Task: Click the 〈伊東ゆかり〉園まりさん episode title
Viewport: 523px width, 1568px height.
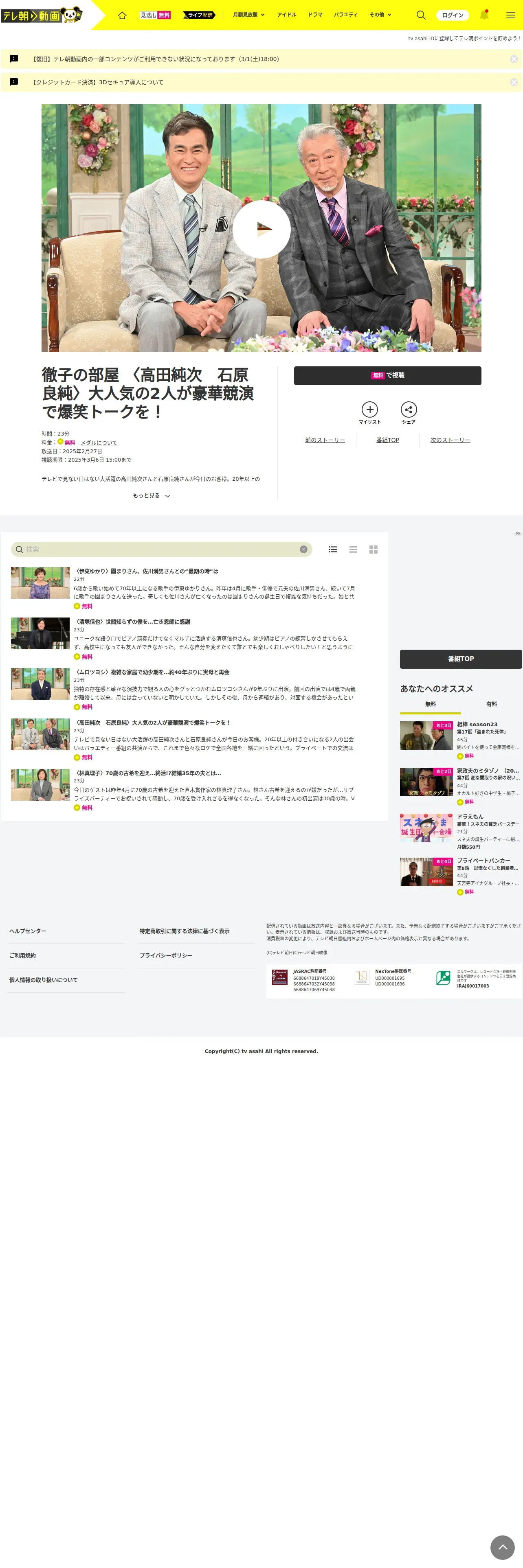Action: (146, 572)
